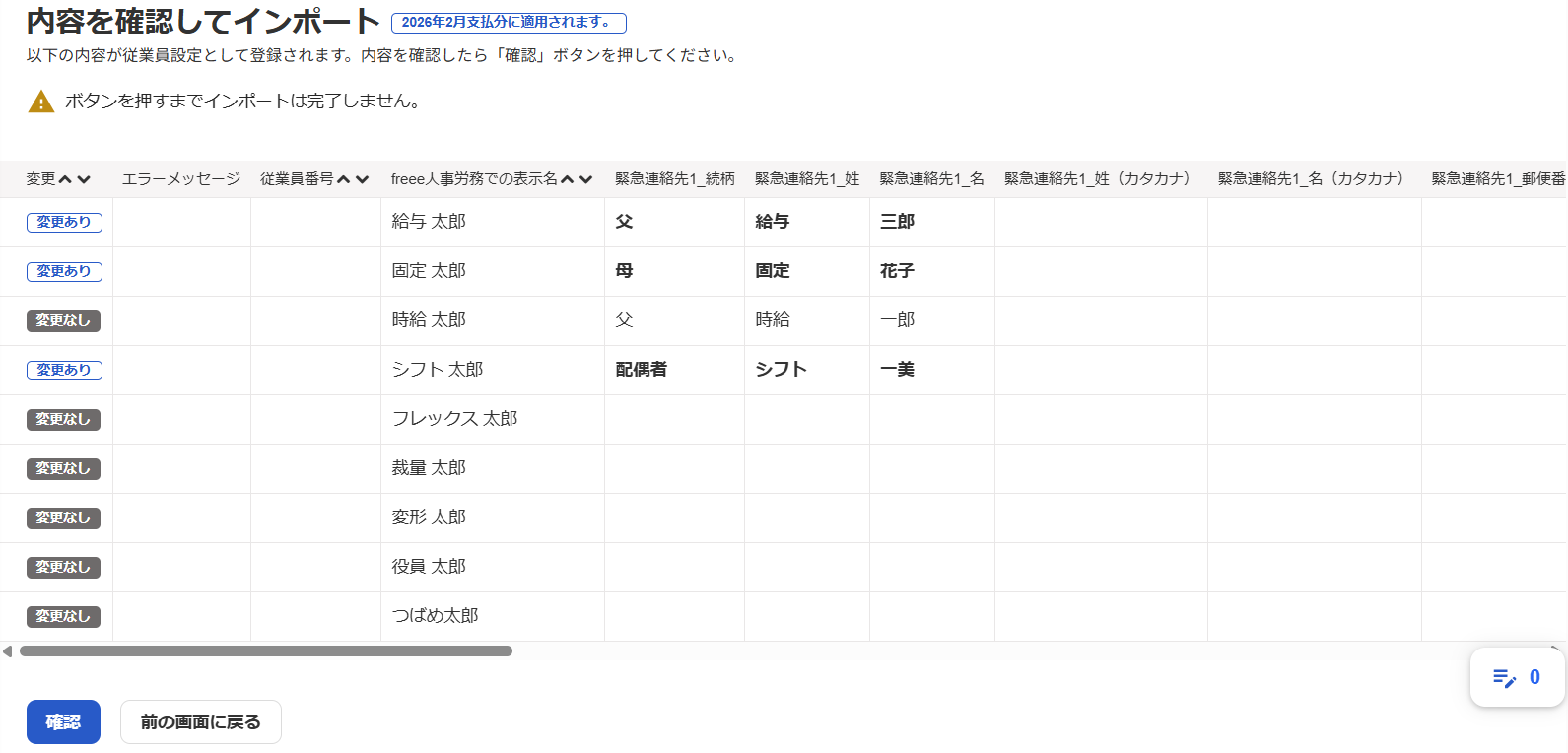The width and height of the screenshot is (1568, 753).
Task: Click the ボタンを押すまでインポートは完了しません warning text
Action: [245, 102]
